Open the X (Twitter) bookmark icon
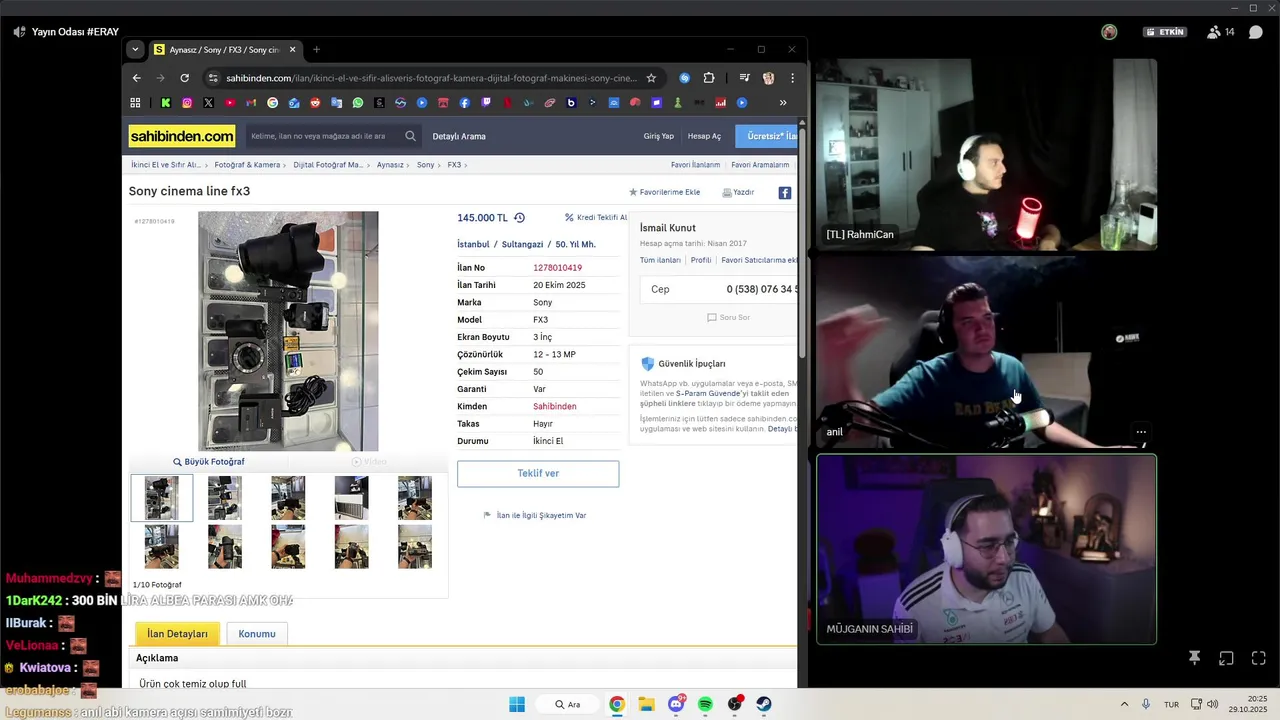Screen dimensions: 1280x720 tap(208, 102)
